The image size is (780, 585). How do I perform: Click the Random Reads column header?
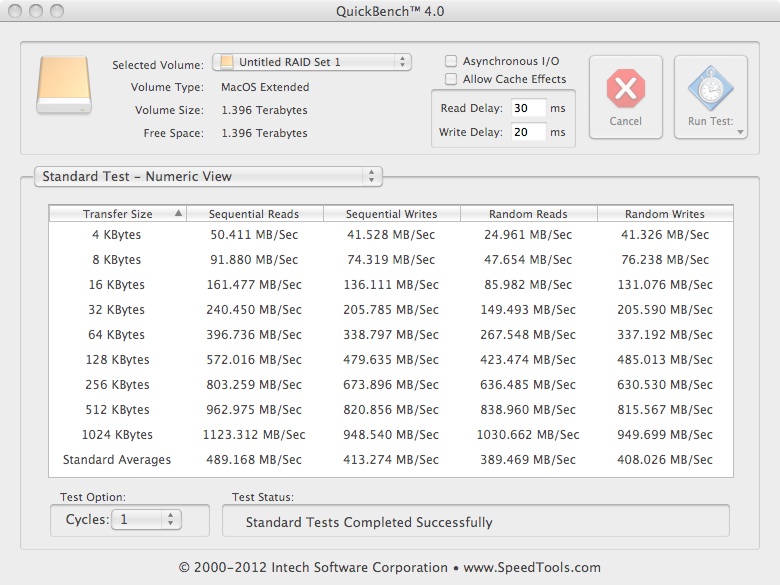(x=528, y=214)
